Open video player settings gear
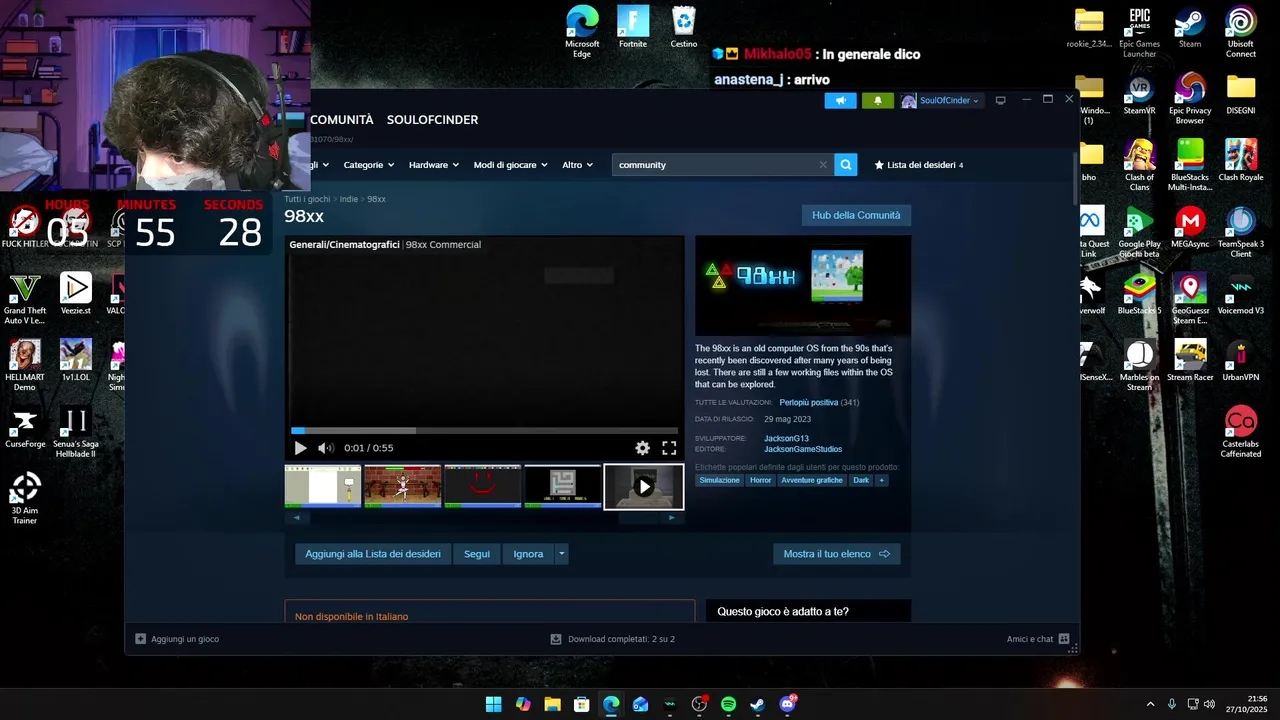The width and height of the screenshot is (1280, 720). point(642,448)
